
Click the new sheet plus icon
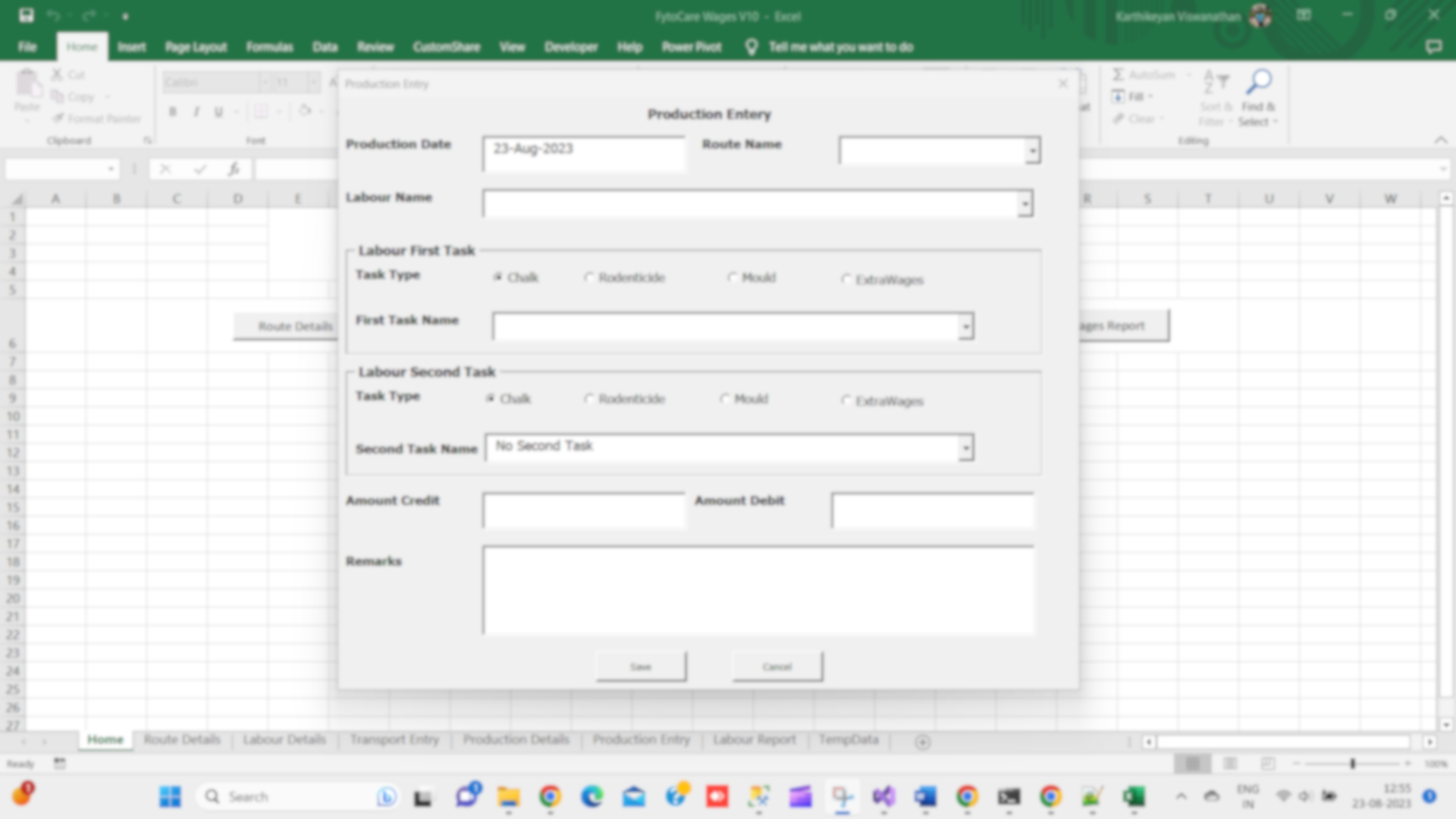pyautogui.click(x=922, y=742)
